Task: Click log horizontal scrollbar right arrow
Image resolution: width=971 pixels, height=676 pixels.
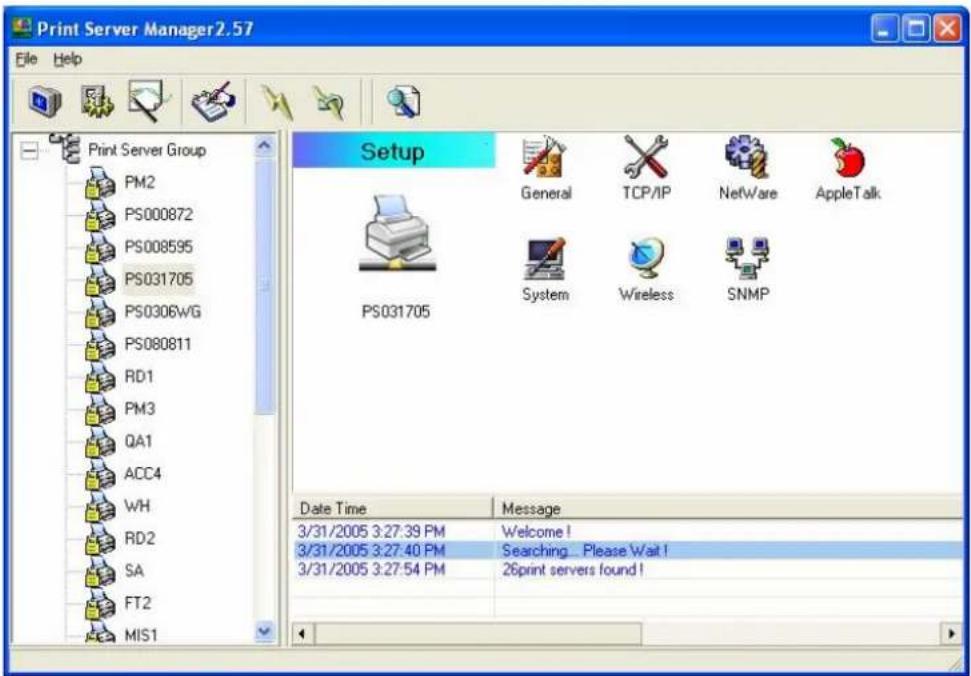Action: pyautogui.click(x=952, y=635)
